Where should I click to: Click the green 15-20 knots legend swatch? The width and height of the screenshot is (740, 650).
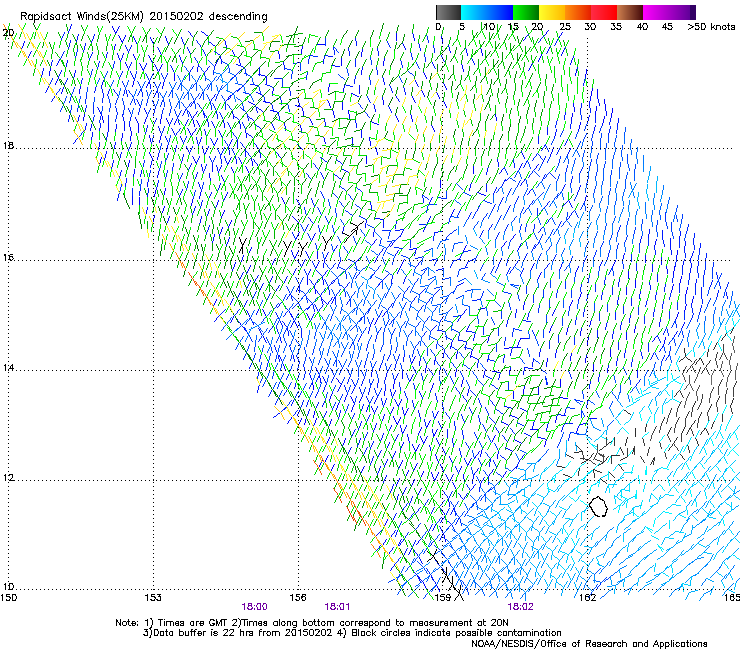click(x=526, y=12)
